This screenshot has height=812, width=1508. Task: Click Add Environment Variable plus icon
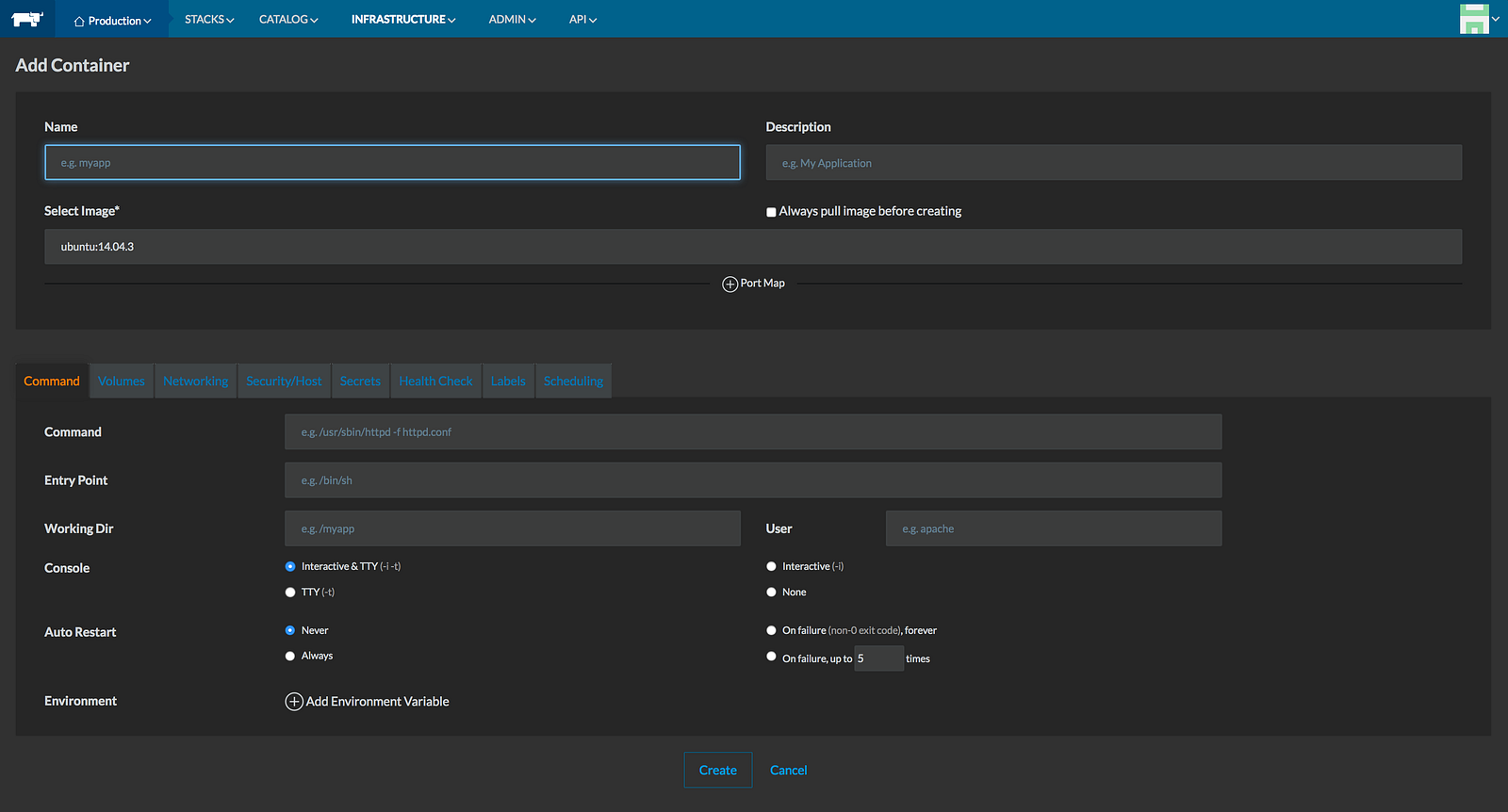coord(294,702)
